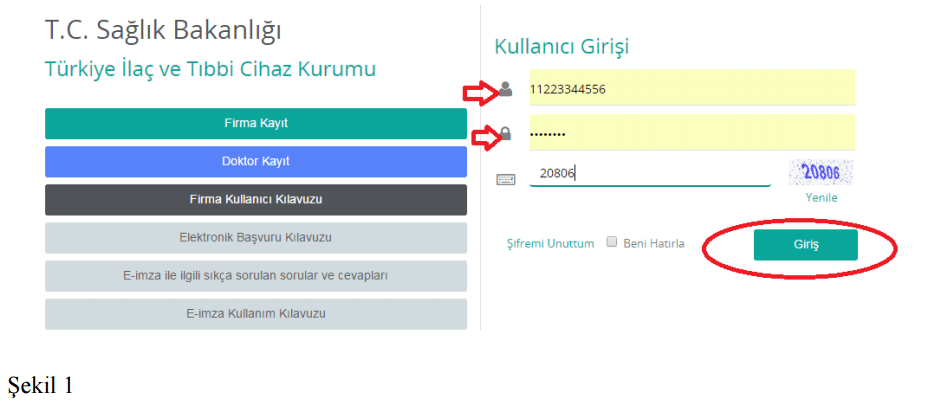925x411 pixels.
Task: Open E-imza Kullanım Kılavuzu
Action: coord(255,314)
